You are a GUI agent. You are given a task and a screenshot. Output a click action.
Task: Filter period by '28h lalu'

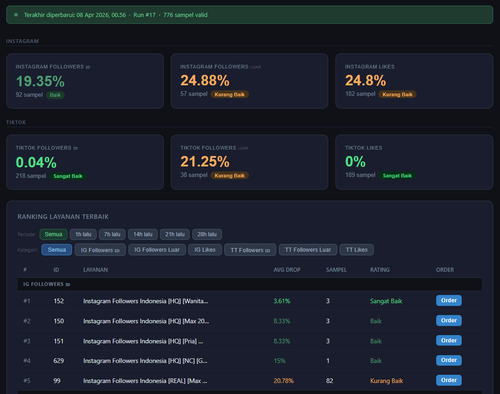207,234
